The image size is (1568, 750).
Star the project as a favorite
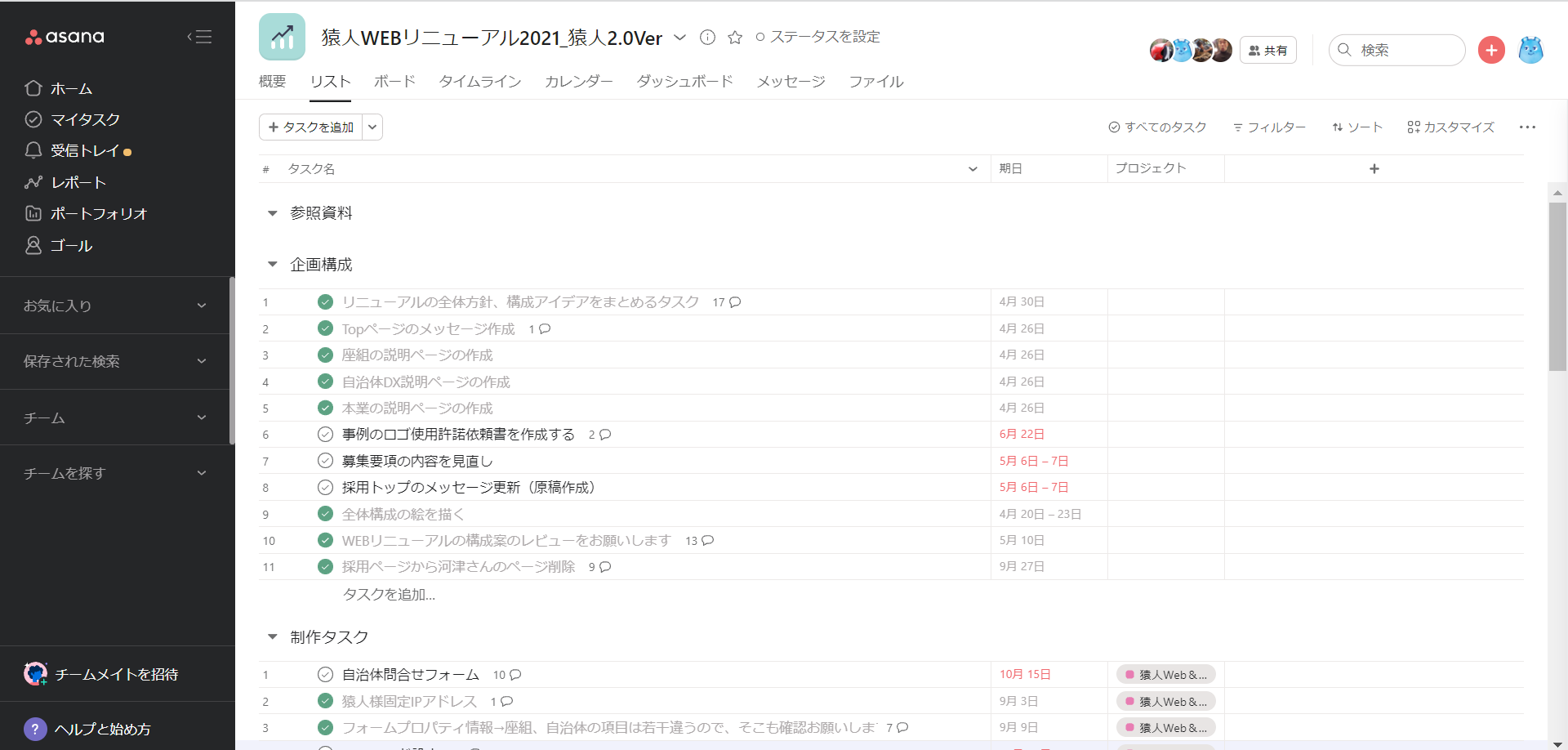[x=735, y=38]
